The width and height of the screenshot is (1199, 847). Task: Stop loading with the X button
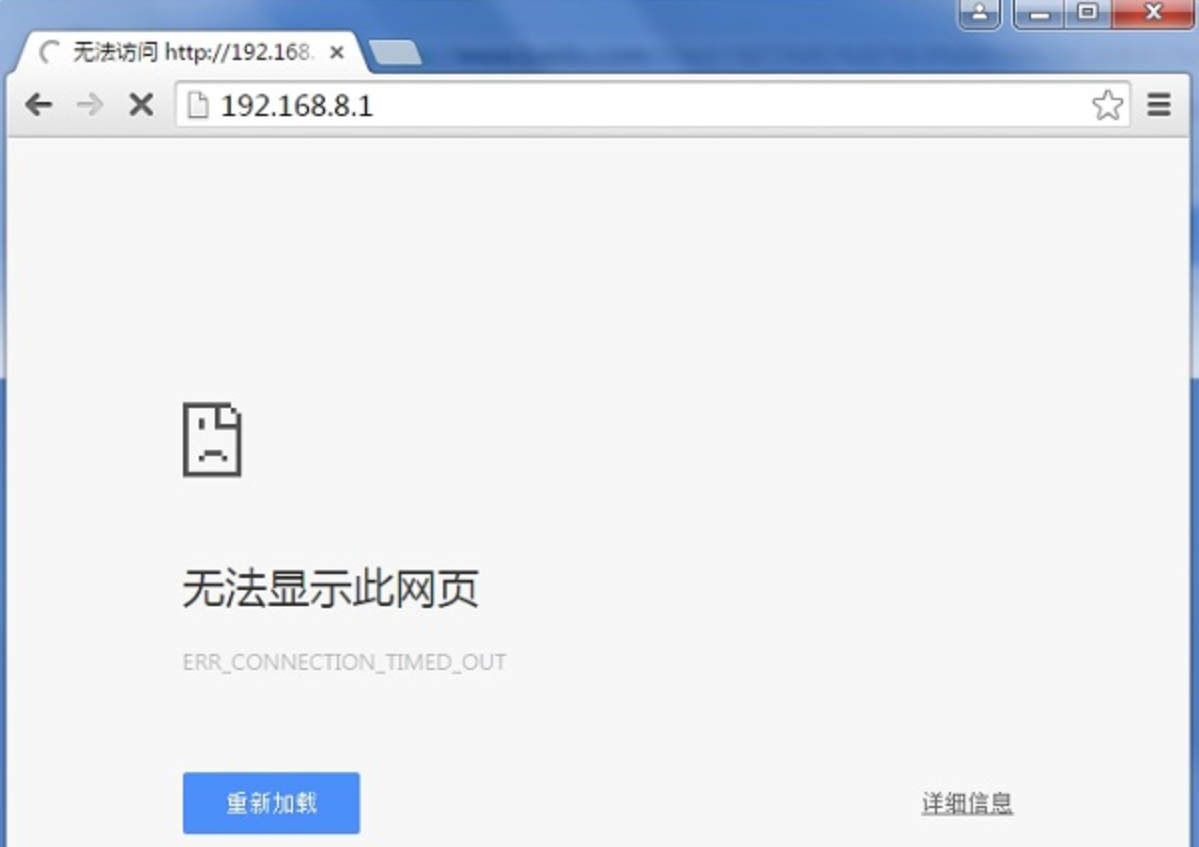coord(141,104)
